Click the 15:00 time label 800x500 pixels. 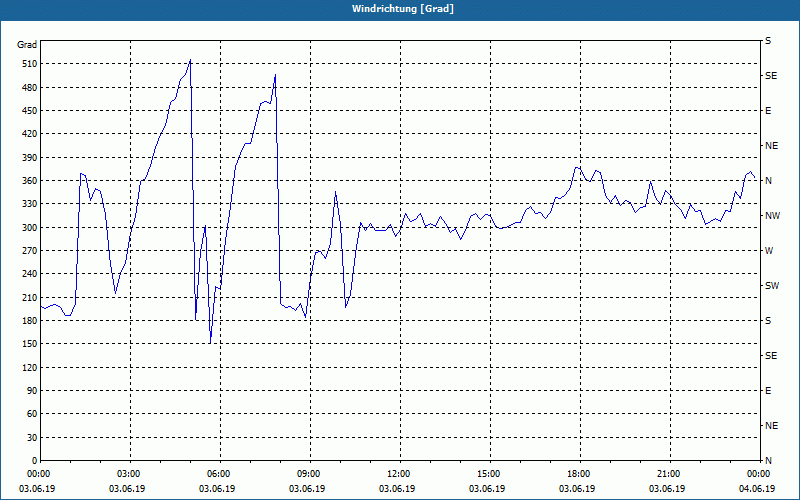(490, 474)
